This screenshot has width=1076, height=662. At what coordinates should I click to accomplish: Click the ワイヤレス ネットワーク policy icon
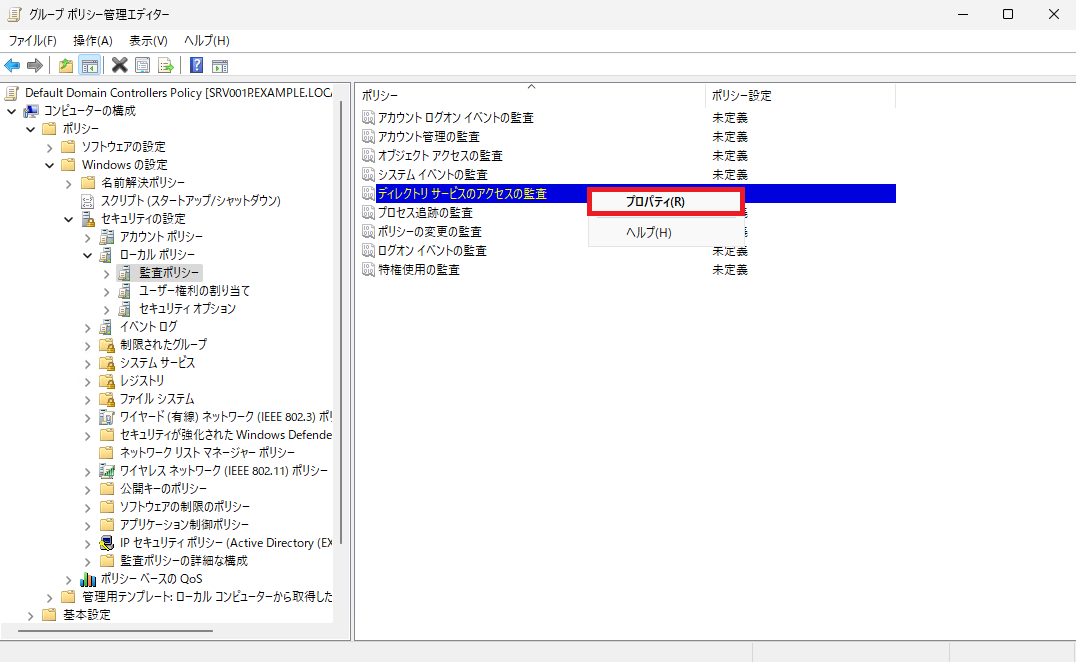[106, 471]
